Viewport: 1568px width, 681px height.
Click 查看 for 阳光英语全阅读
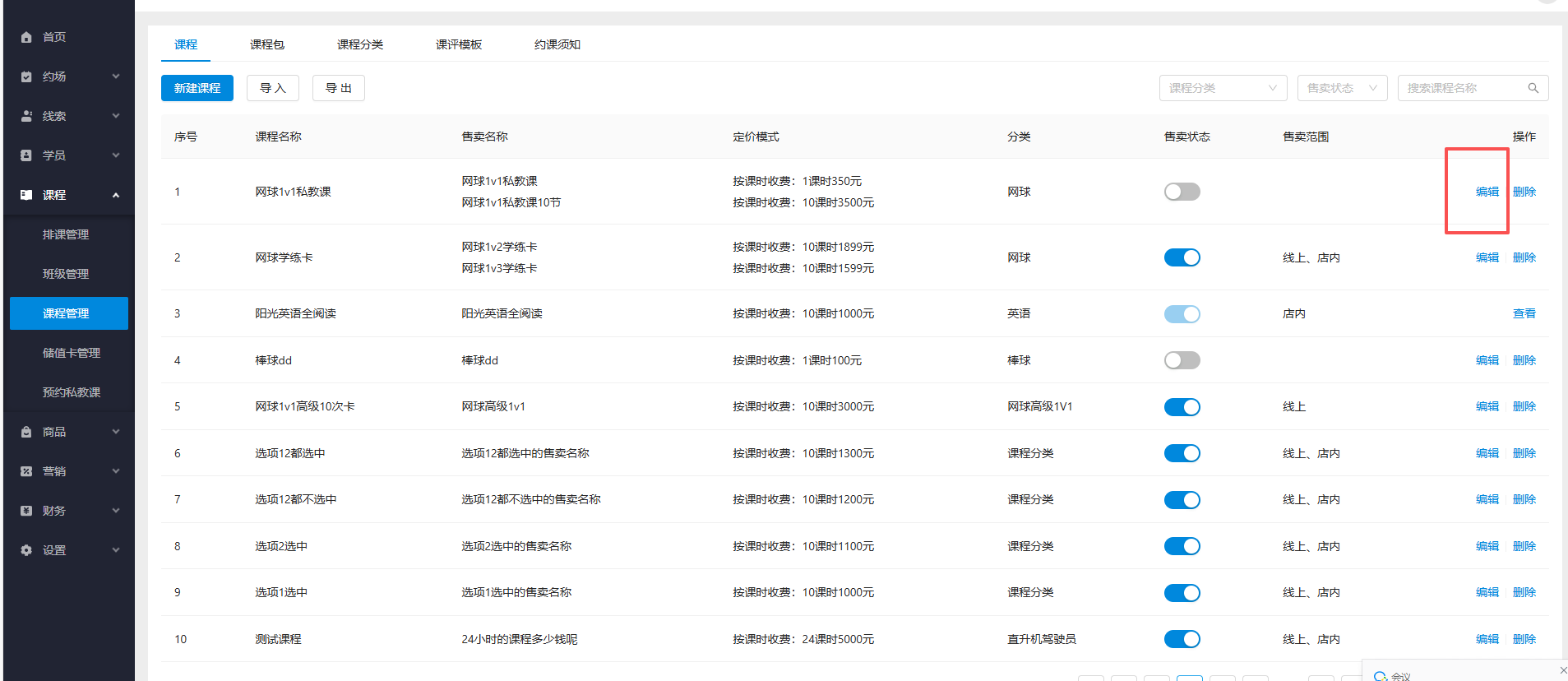(1524, 313)
